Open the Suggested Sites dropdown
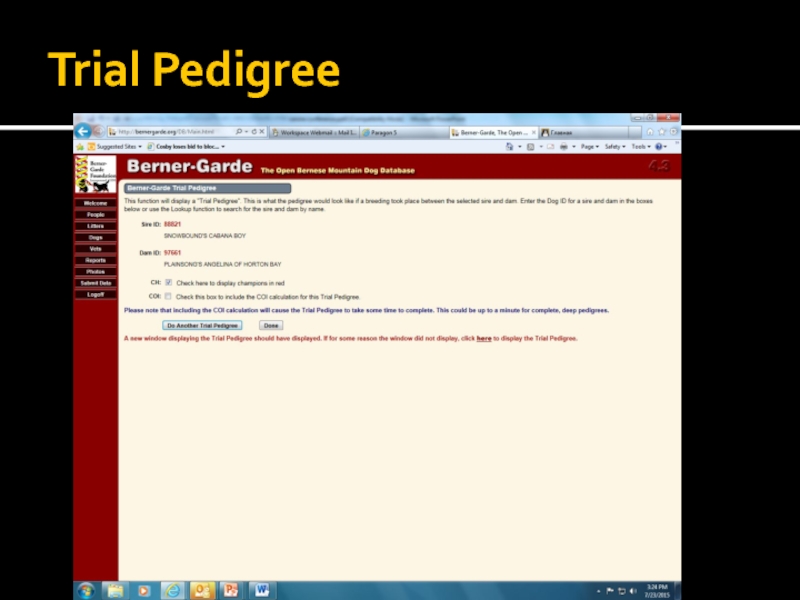800x600 pixels. point(115,147)
